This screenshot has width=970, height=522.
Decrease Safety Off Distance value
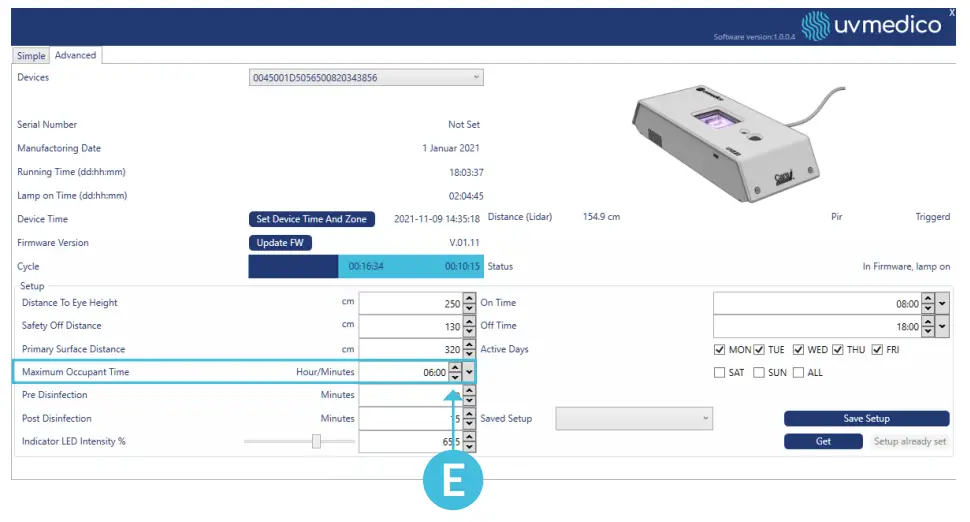tap(469, 331)
